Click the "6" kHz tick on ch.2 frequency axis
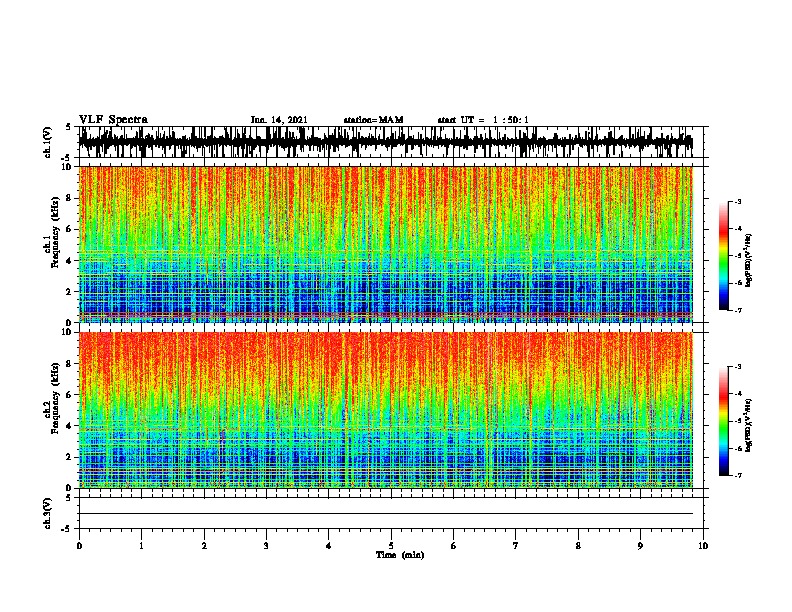Screen dimensions: 792x612 point(70,395)
